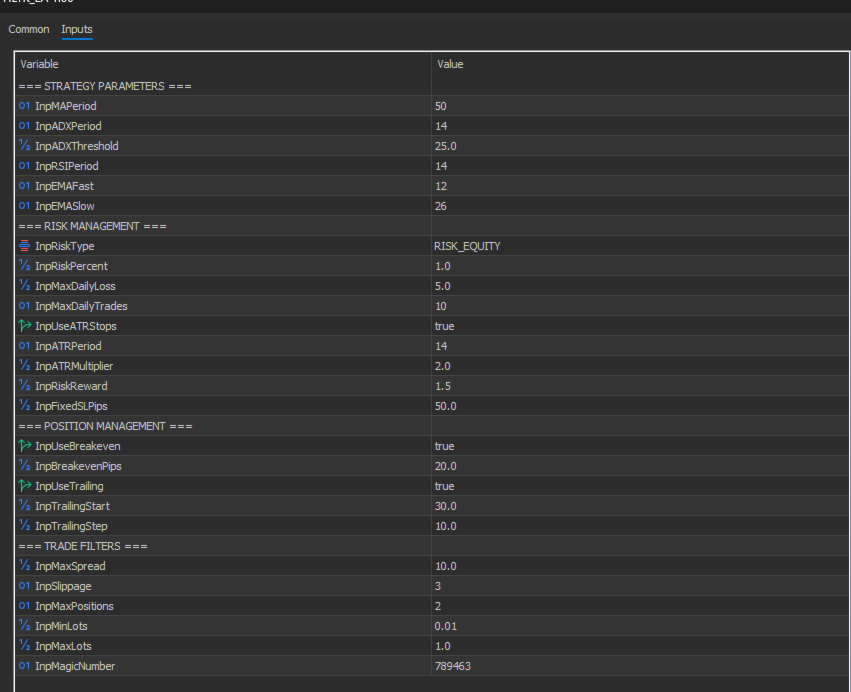Click the double-type icon beside InpTrailingStart
Image resolution: width=851 pixels, height=692 pixels.
tap(24, 506)
